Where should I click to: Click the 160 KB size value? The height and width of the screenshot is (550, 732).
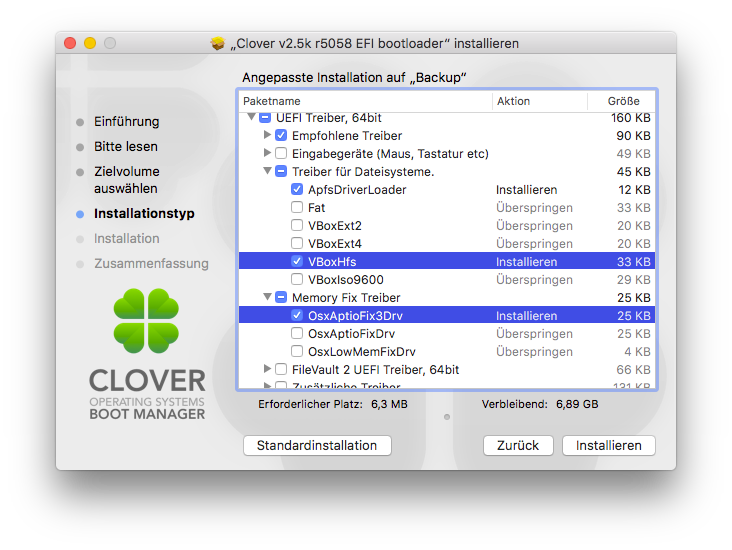pos(631,118)
